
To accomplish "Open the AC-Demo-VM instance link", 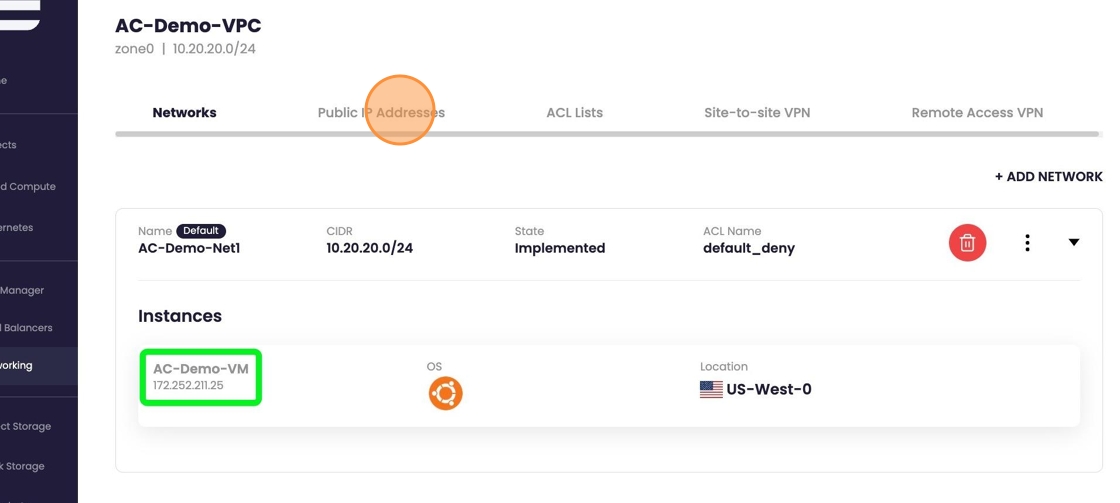I will click(200, 369).
